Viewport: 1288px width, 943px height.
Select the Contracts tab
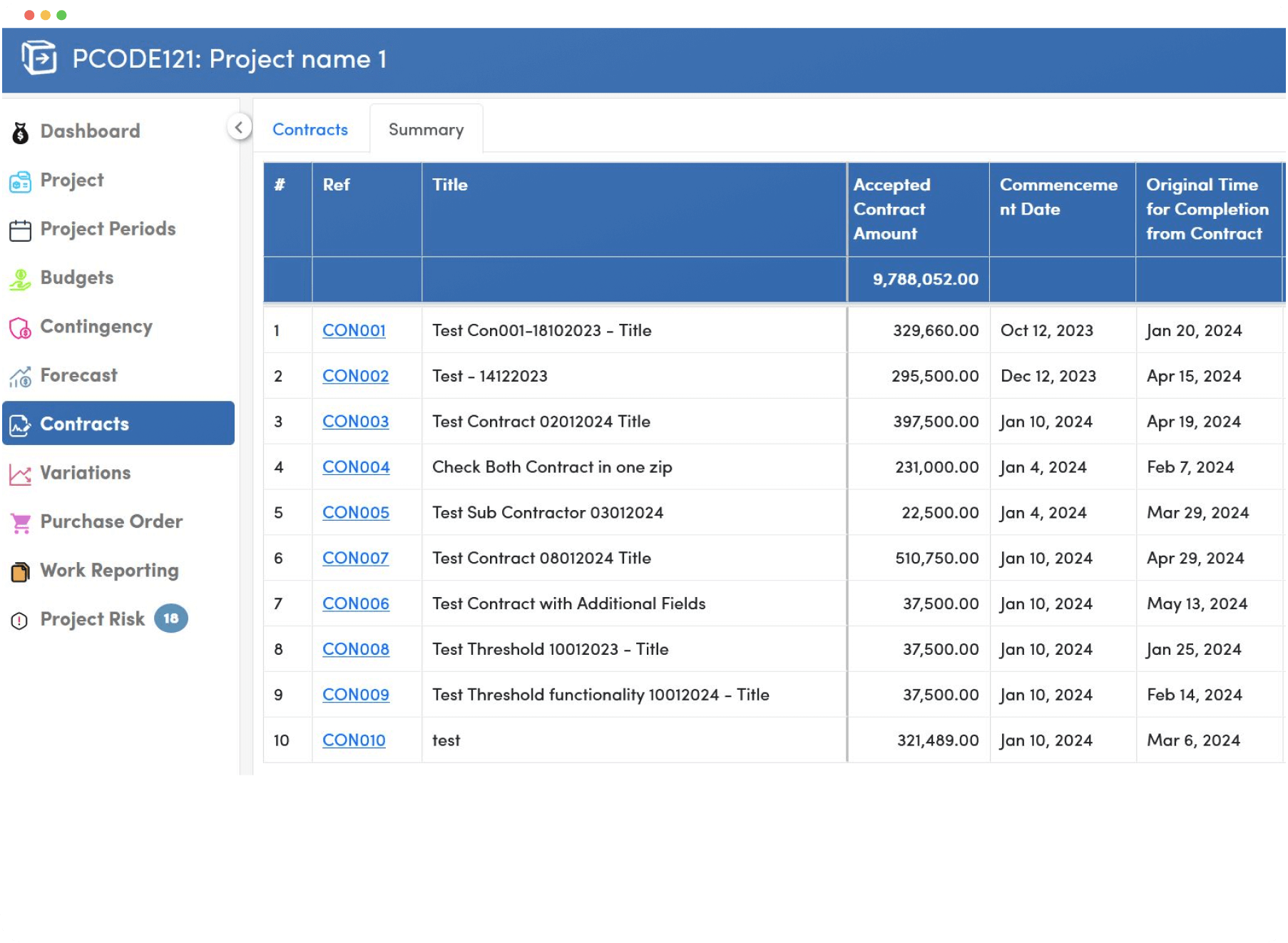310,129
